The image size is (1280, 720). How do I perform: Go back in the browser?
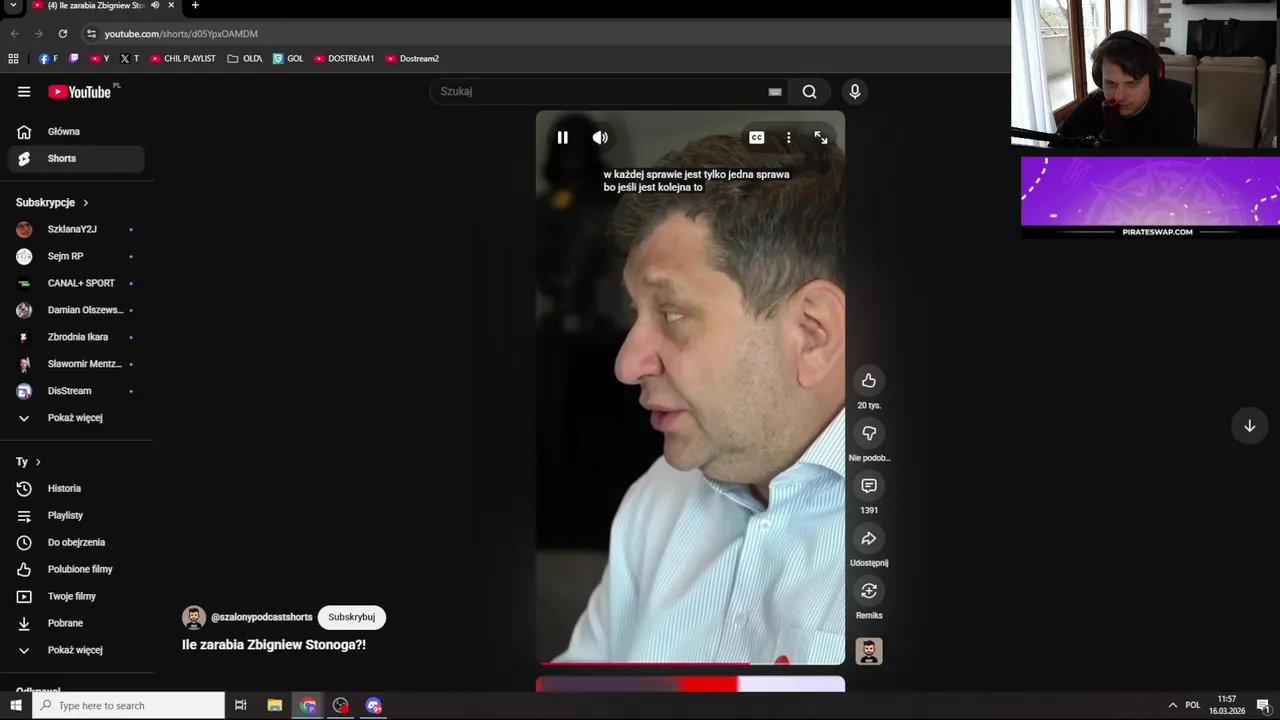coord(15,34)
